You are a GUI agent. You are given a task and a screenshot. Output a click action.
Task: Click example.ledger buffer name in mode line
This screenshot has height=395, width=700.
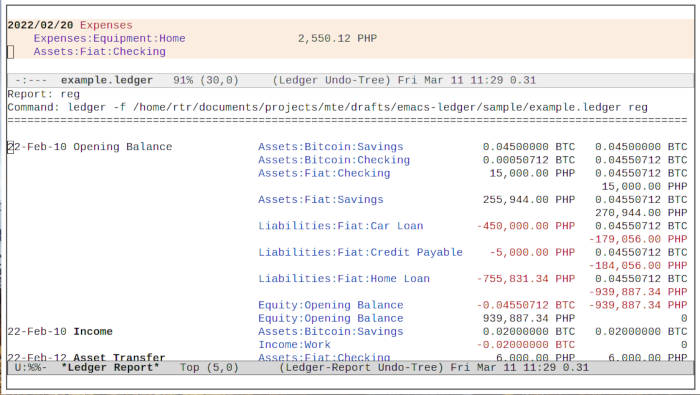tap(107, 80)
